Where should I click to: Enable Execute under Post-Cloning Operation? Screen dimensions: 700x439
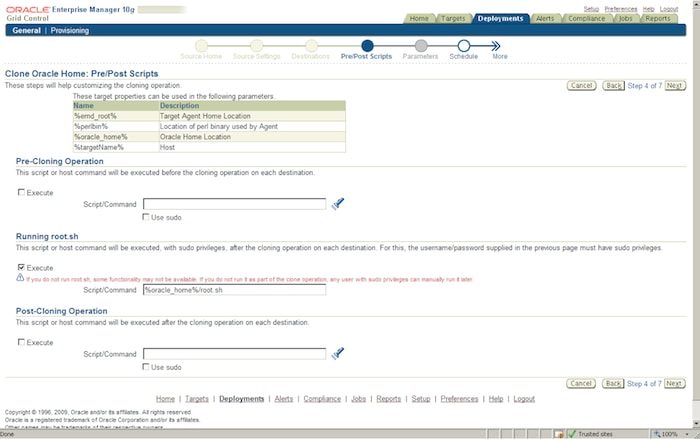pyautogui.click(x=21, y=342)
